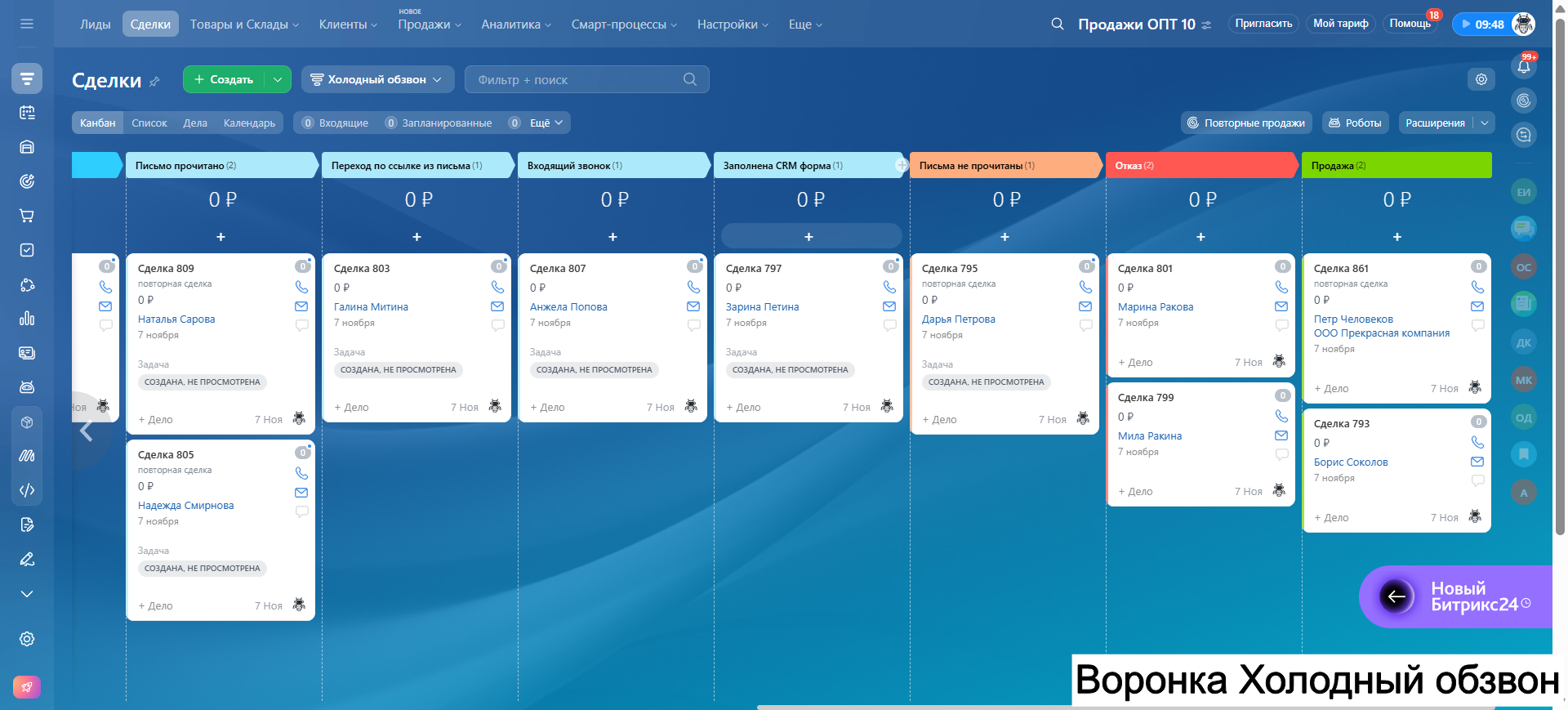Click the chat bubble icon on Сделка 807 card
The image size is (1568, 710).
click(693, 325)
